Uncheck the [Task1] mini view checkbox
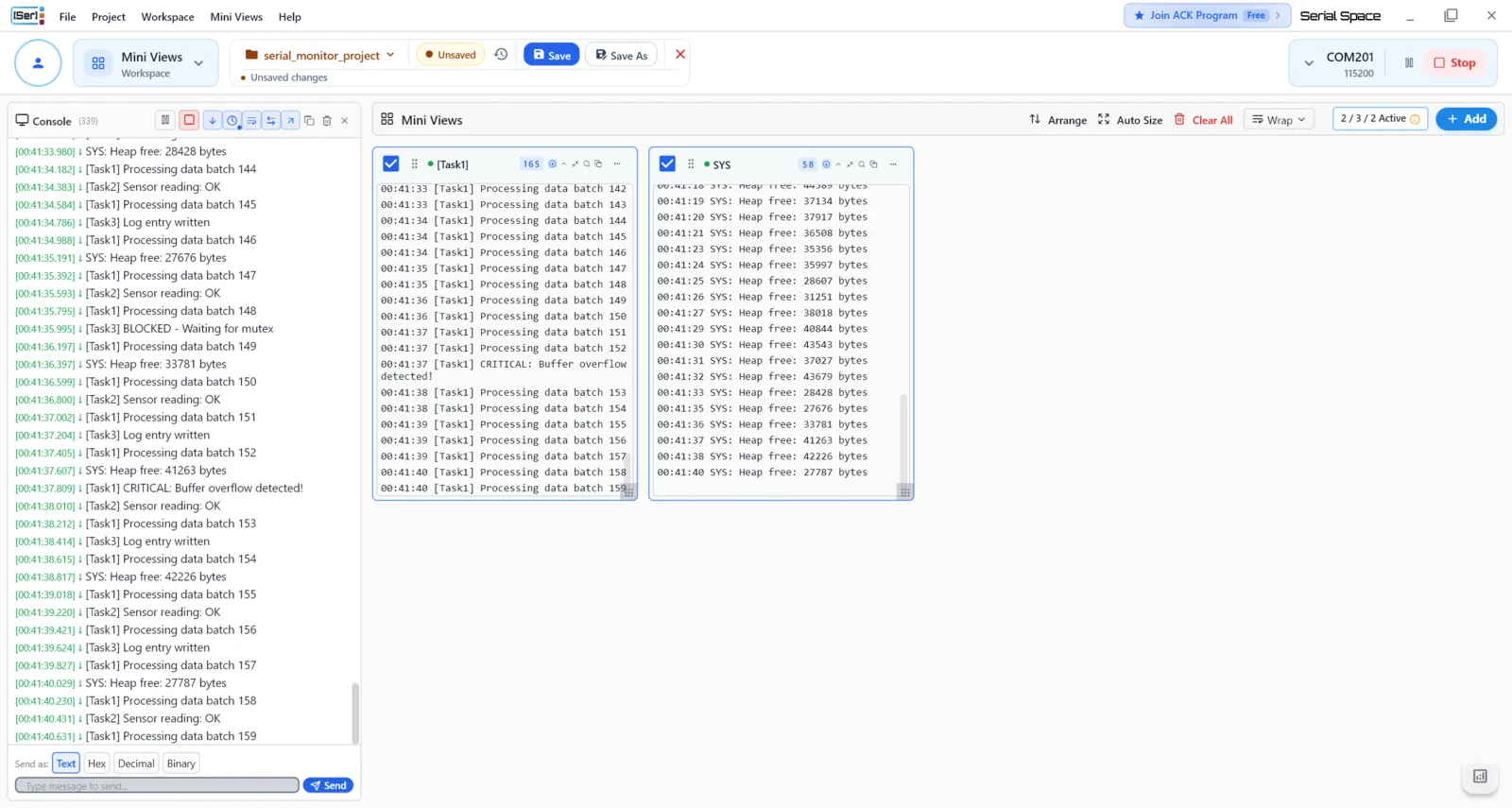This screenshot has width=1512, height=808. click(390, 163)
